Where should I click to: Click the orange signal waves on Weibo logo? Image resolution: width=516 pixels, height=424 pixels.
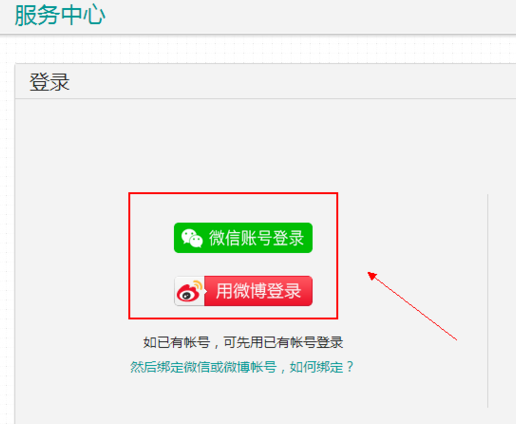coord(198,285)
